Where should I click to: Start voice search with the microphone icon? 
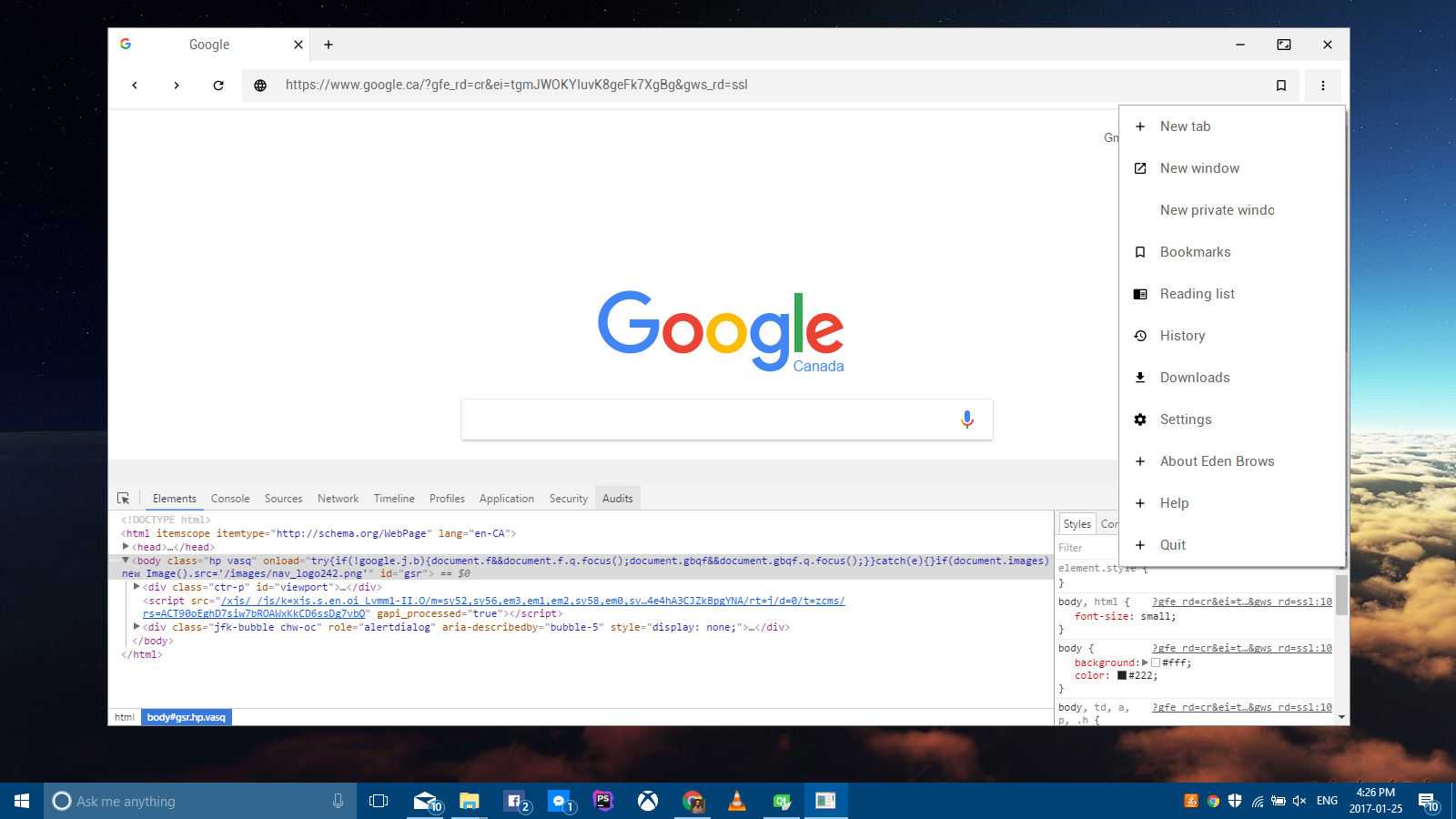pos(967,419)
